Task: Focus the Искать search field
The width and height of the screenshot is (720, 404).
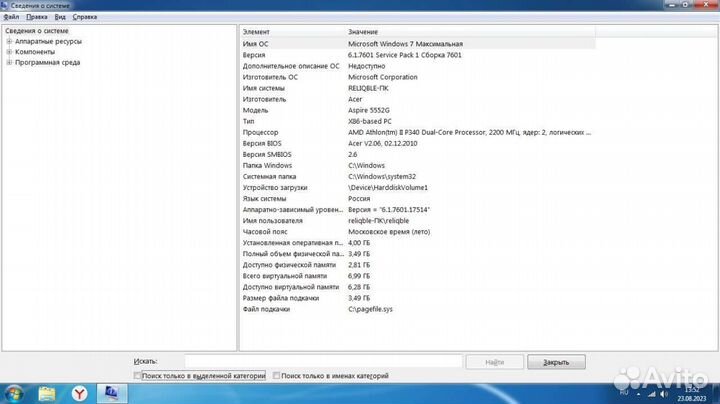Action: click(x=324, y=361)
